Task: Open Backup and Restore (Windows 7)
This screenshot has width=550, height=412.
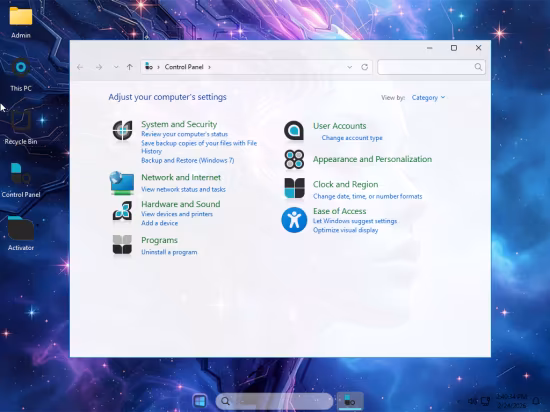Action: (187, 160)
